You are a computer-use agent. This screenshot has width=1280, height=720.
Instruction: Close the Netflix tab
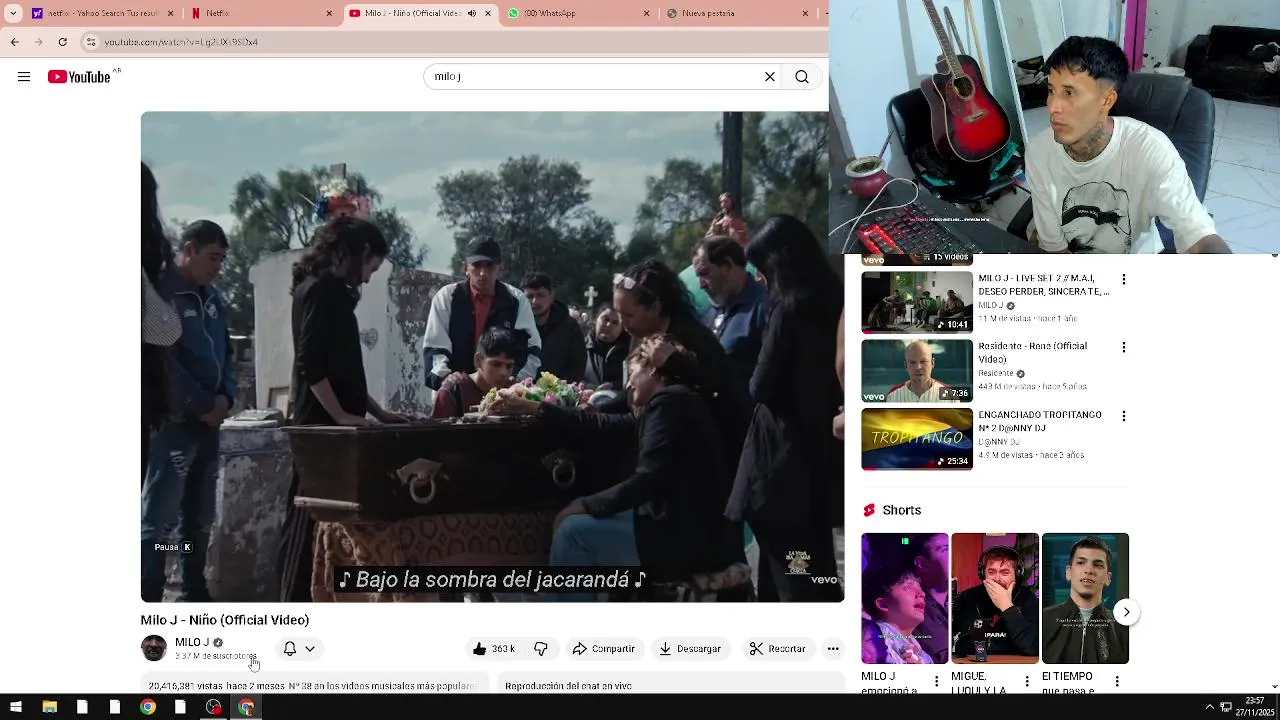(x=329, y=13)
